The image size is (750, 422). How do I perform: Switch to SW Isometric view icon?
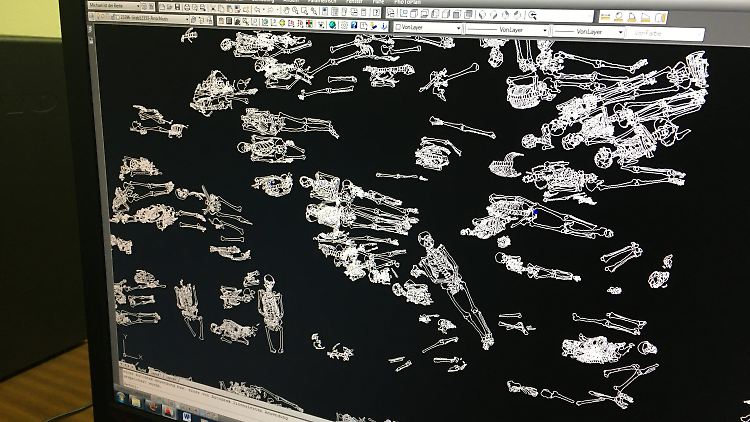coord(482,15)
